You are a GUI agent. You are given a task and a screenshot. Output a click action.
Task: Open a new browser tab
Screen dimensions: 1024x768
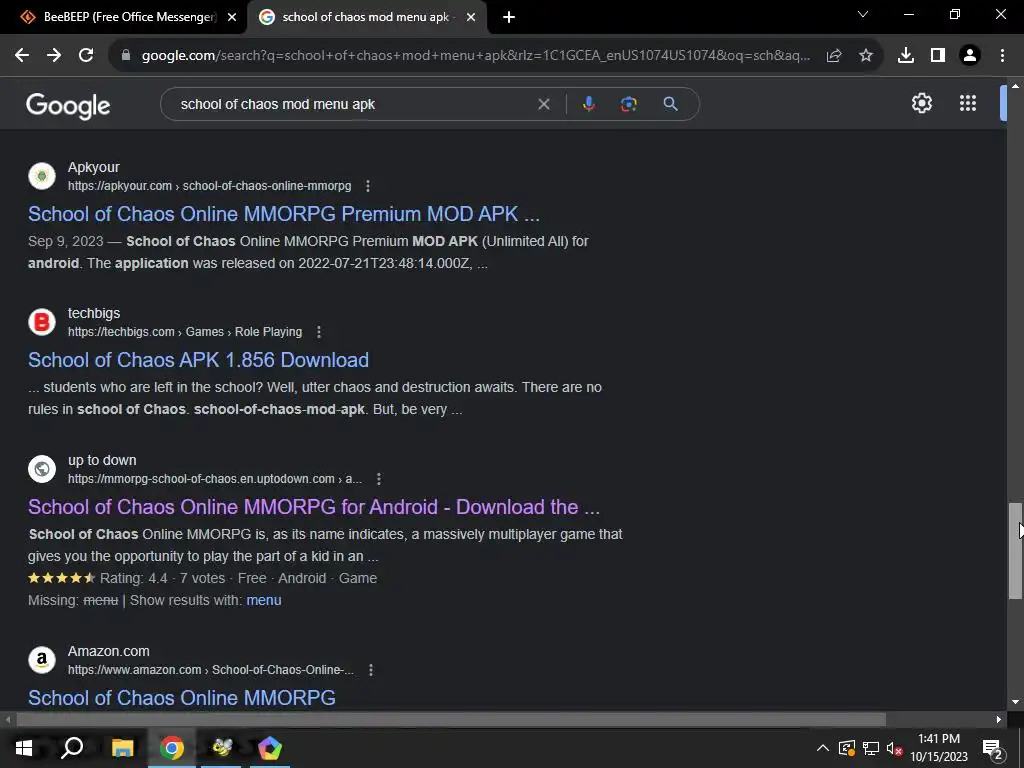[509, 18]
